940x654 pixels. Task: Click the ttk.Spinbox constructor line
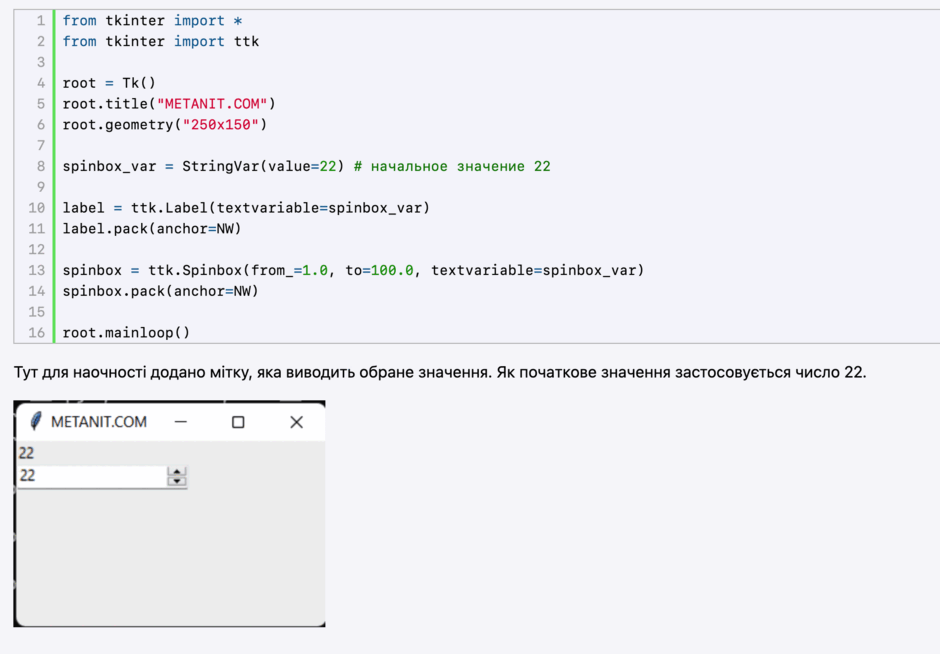(x=353, y=270)
